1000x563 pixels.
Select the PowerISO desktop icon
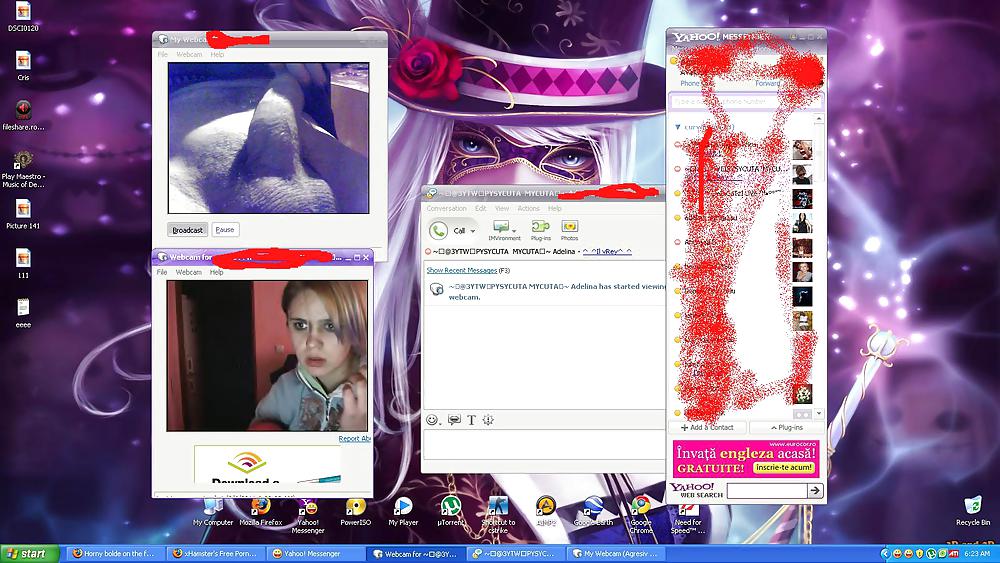[355, 511]
